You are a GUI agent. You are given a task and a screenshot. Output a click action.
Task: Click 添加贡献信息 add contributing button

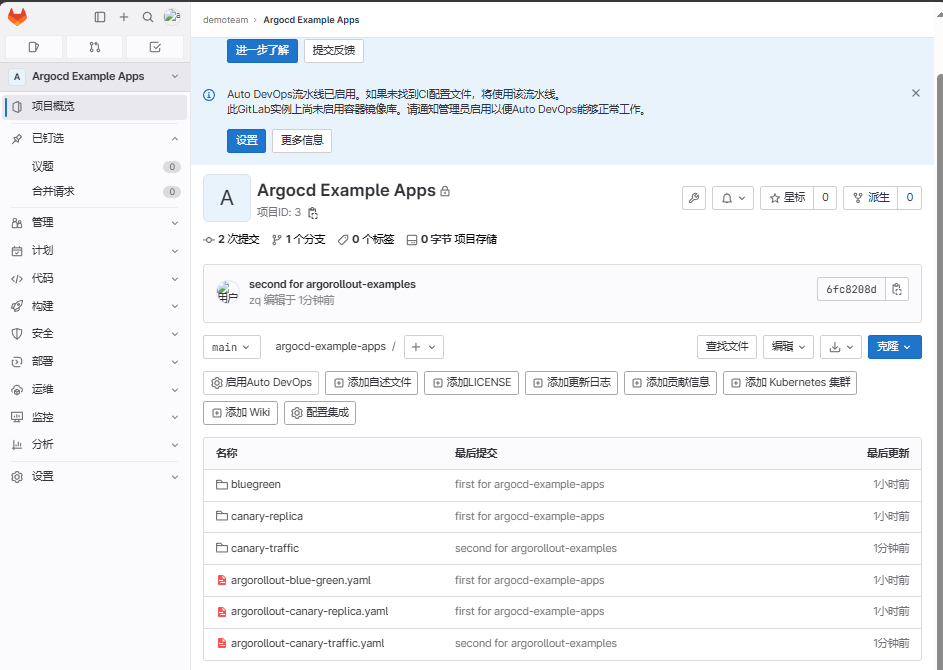coord(671,383)
